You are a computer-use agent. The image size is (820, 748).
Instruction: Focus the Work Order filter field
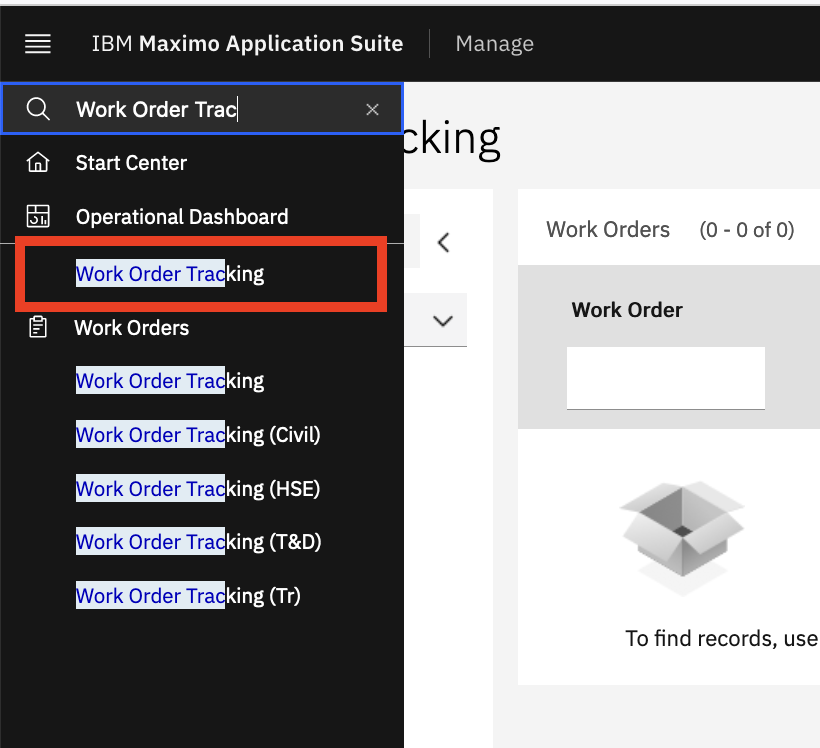(x=666, y=378)
